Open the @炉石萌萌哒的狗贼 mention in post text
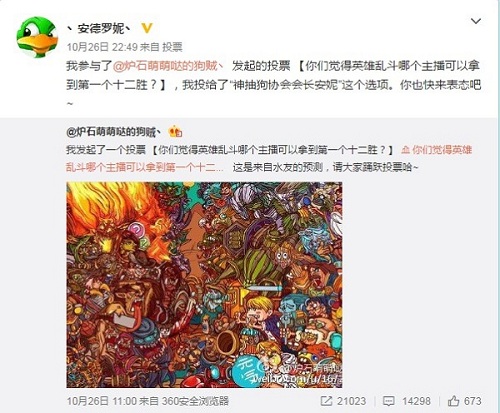The height and width of the screenshot is (413, 500). [x=168, y=66]
